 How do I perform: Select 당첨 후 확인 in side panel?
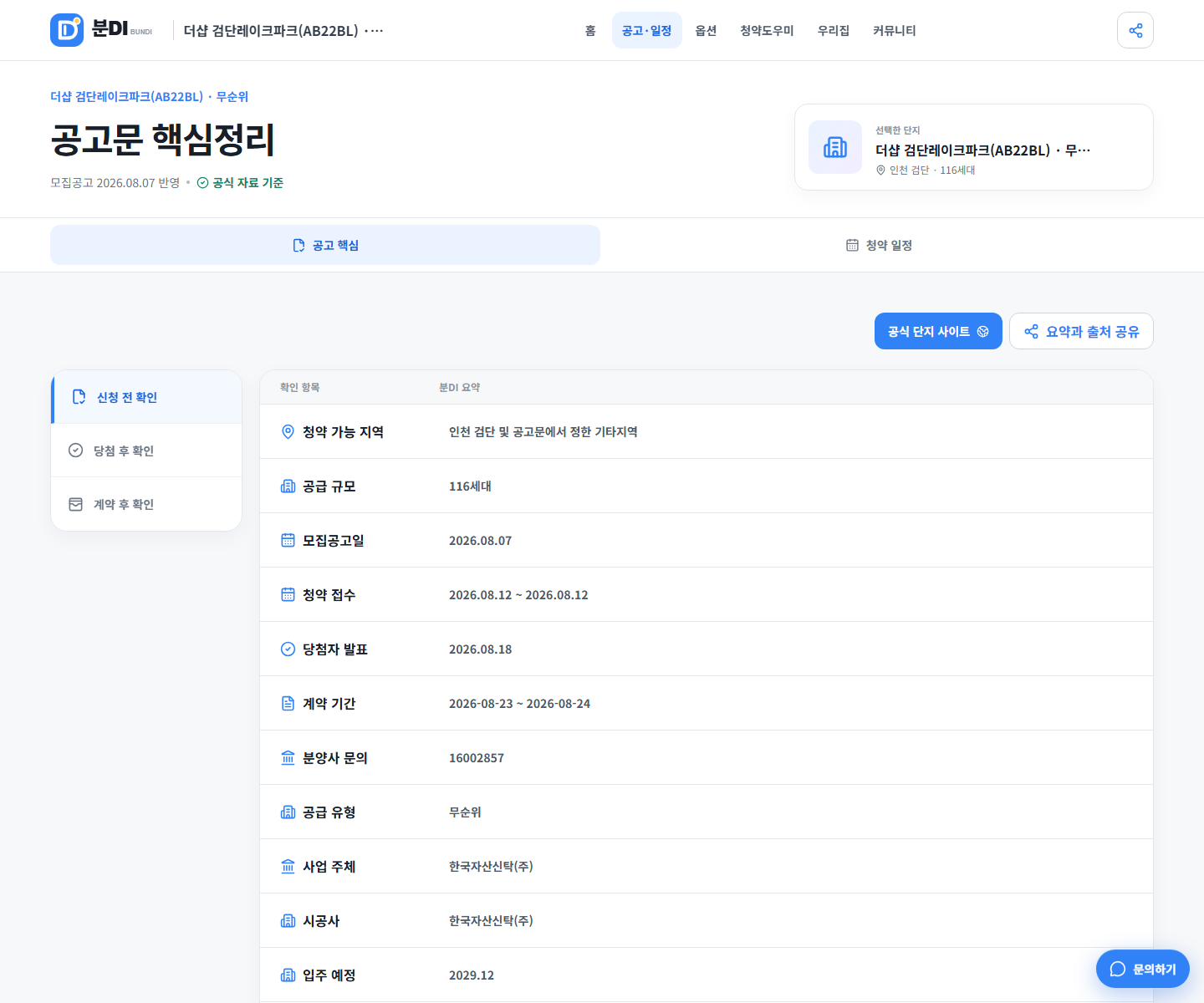point(146,451)
